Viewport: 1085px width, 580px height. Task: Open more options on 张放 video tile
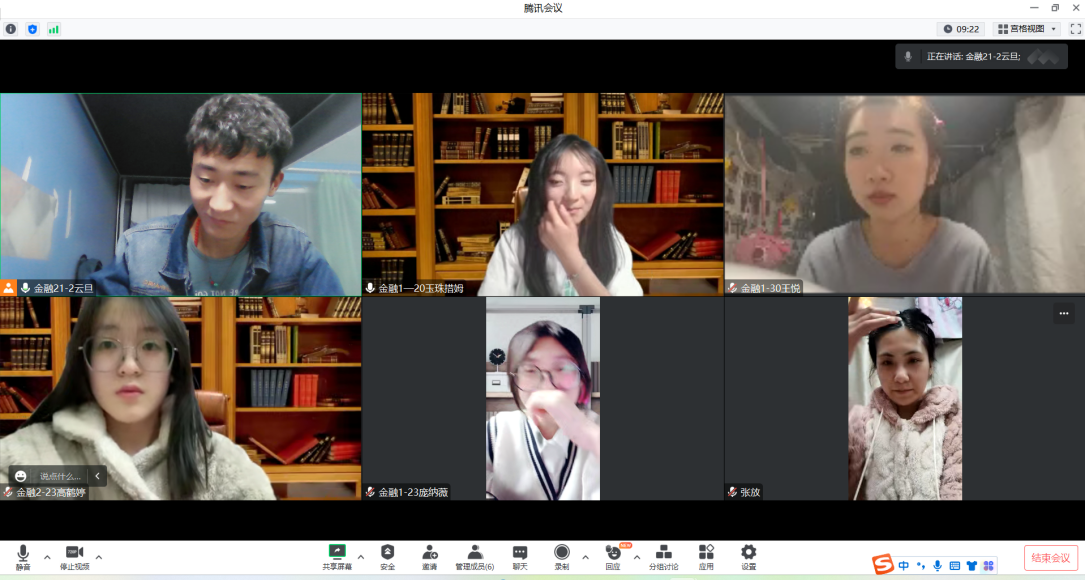click(1064, 313)
